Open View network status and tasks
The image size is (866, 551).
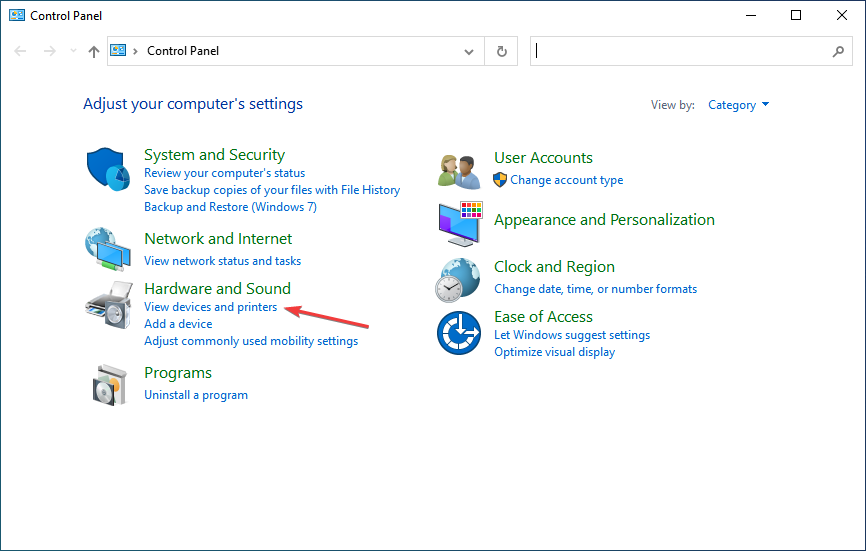tap(223, 261)
